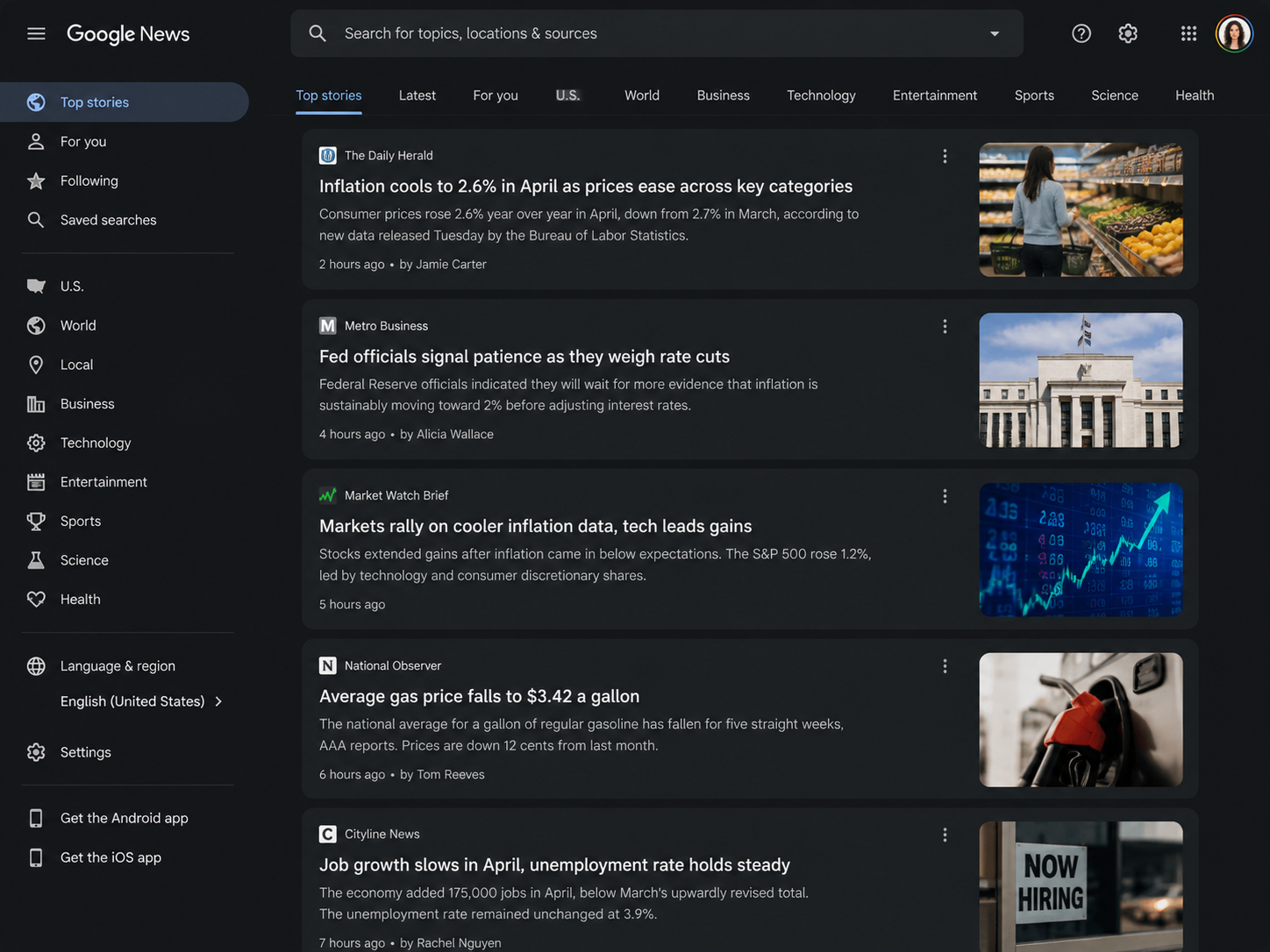This screenshot has height=952, width=1270.
Task: Open the Federal Reserve building thumbnail
Action: (x=1081, y=380)
